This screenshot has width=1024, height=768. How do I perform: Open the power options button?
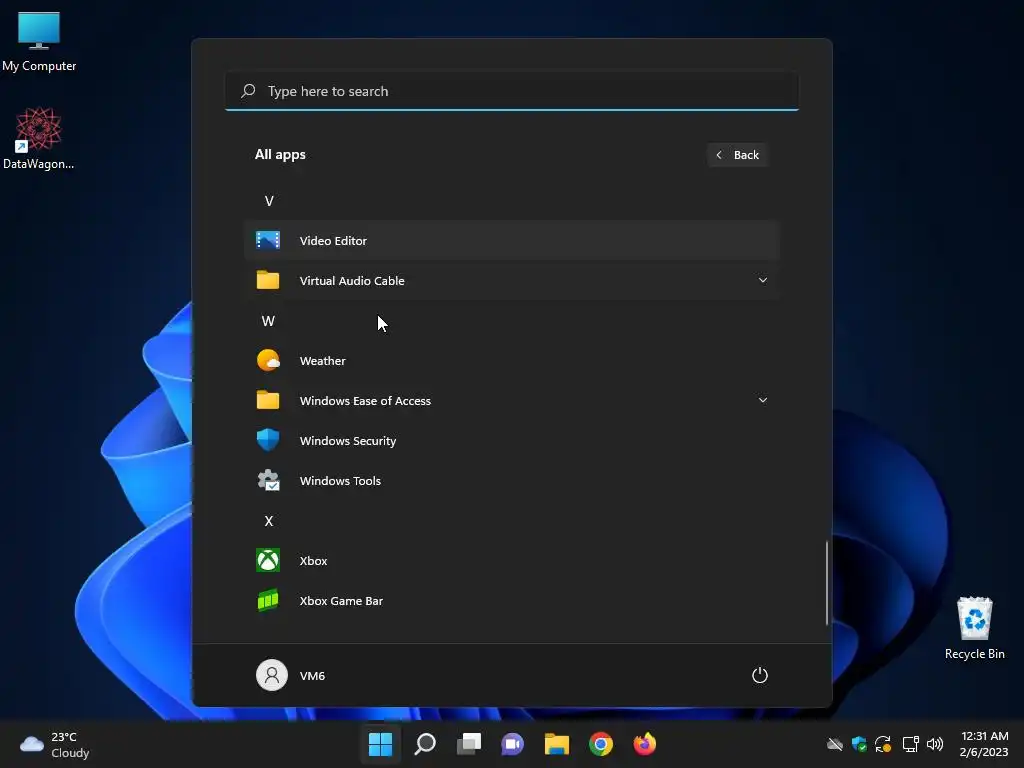(760, 675)
